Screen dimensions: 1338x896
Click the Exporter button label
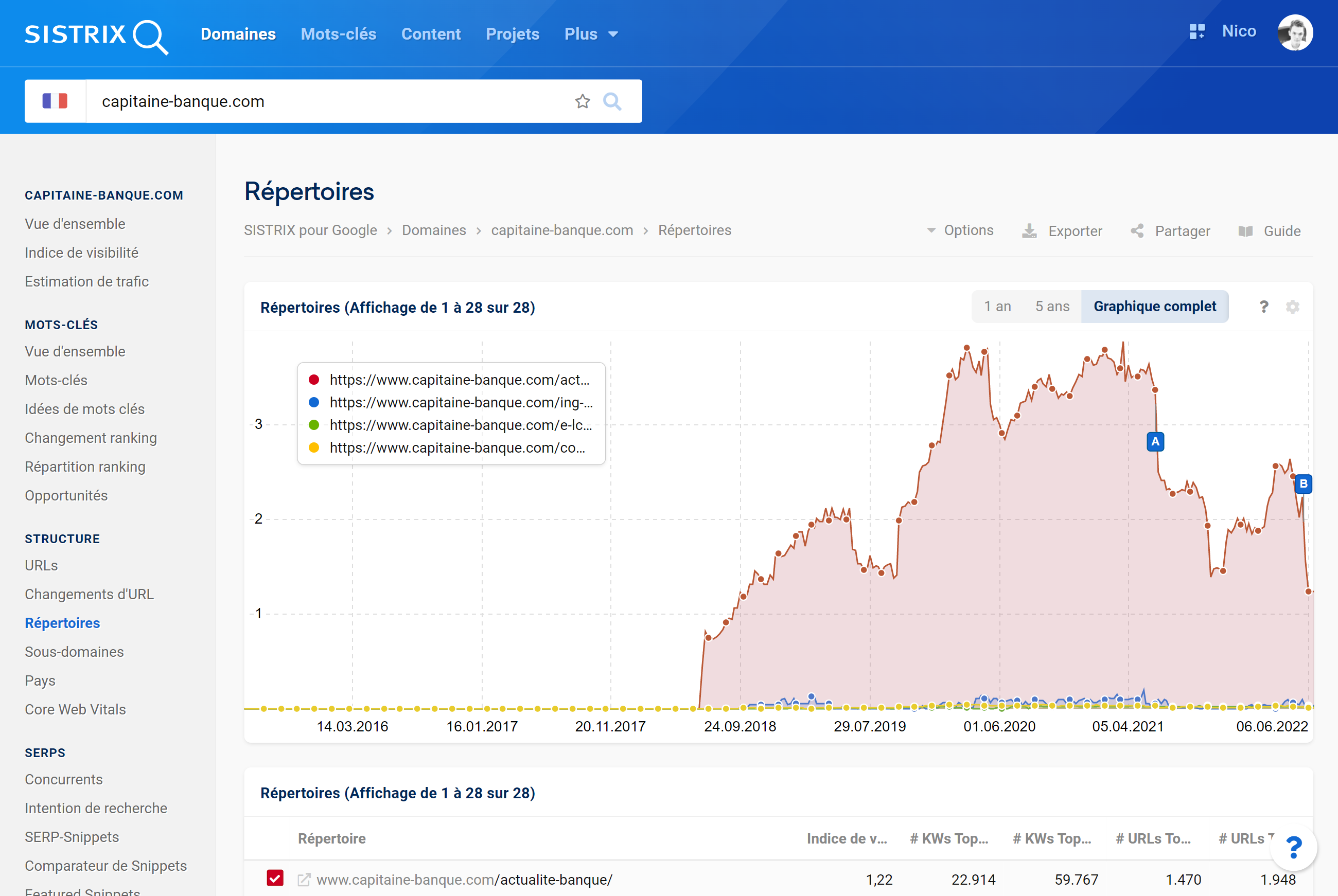point(1075,231)
